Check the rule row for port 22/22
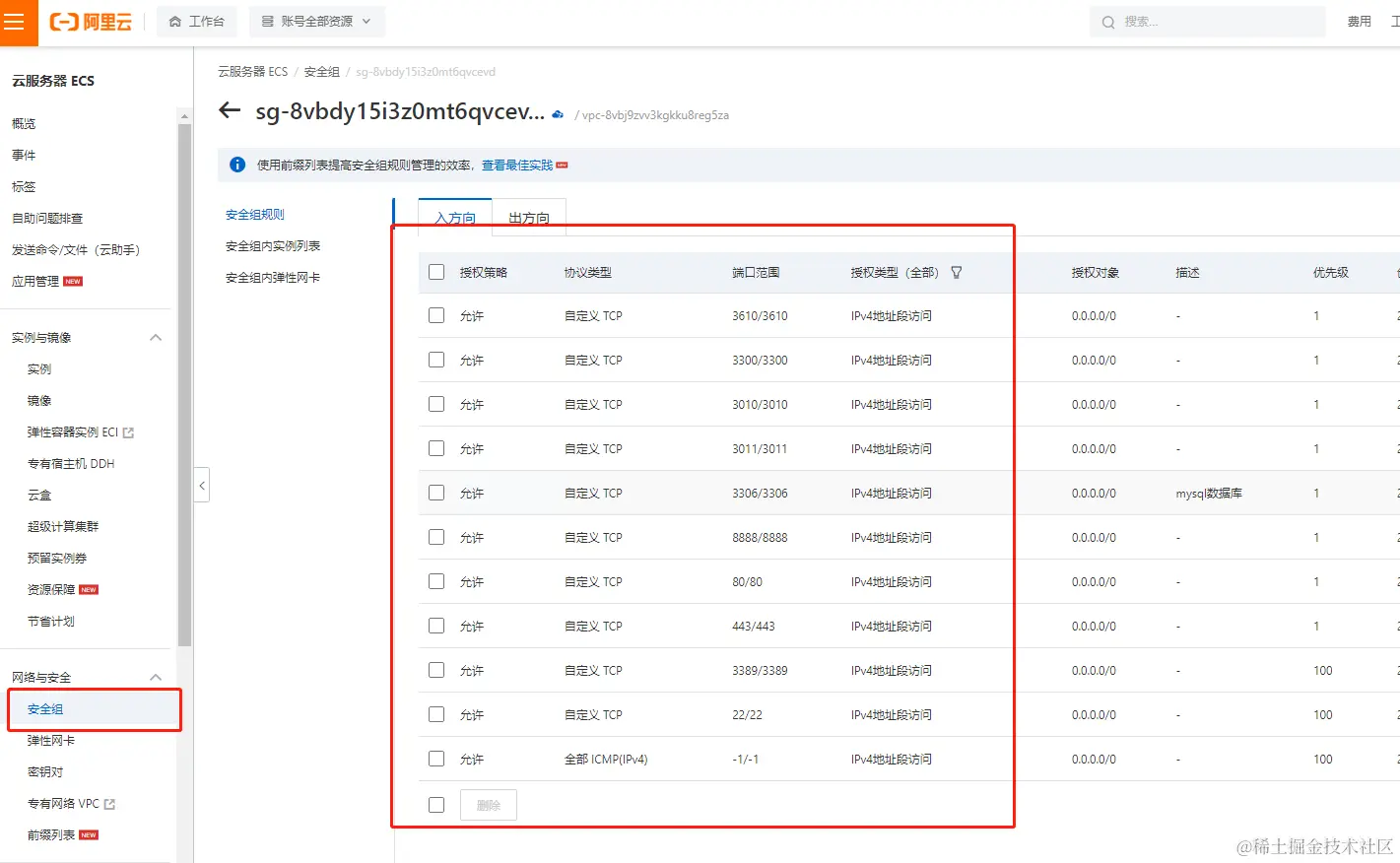Viewport: 1400px width, 863px height. click(436, 714)
